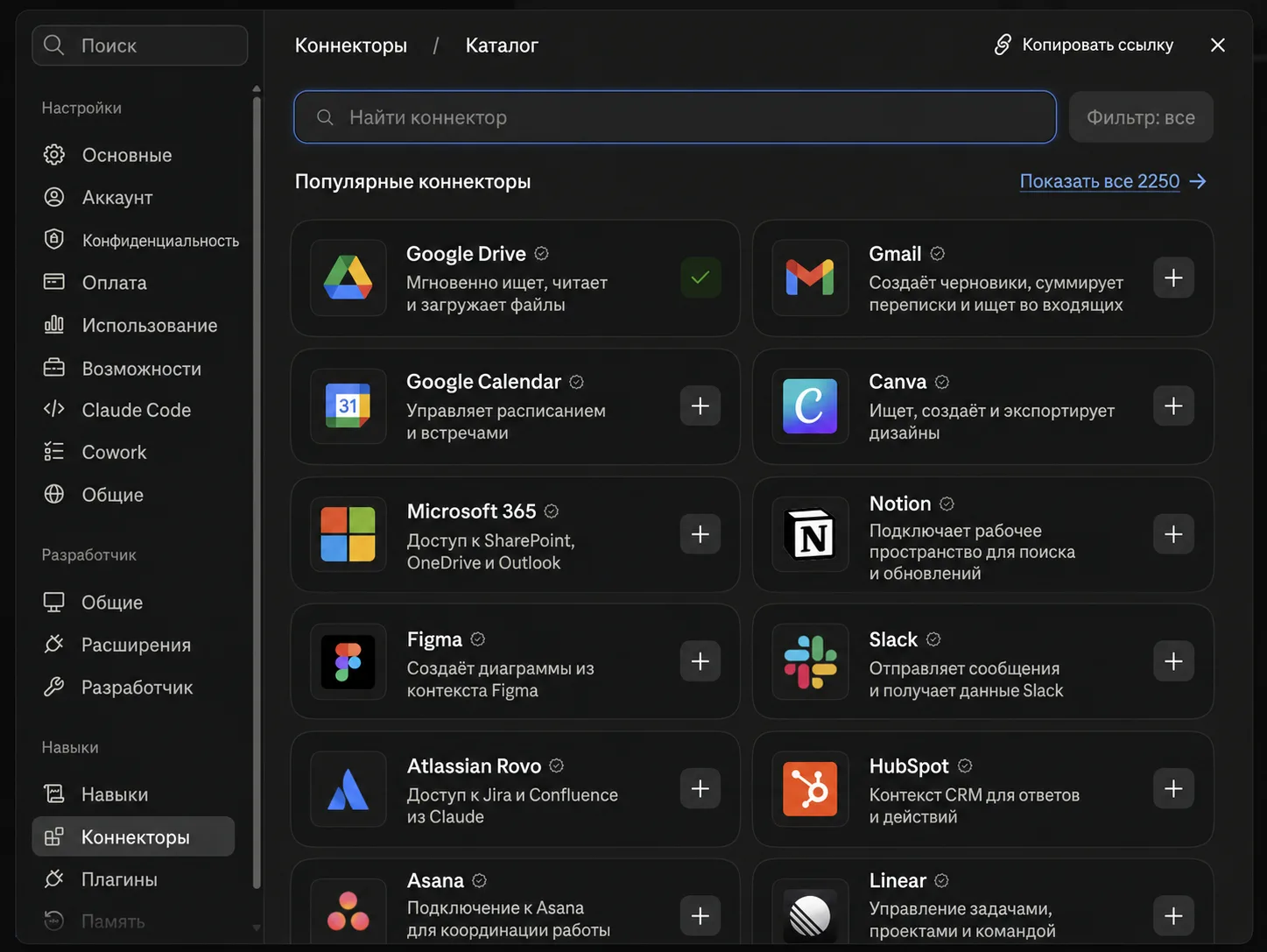The height and width of the screenshot is (952, 1267).
Task: Click the Google Calendar logo icon
Action: click(x=348, y=405)
